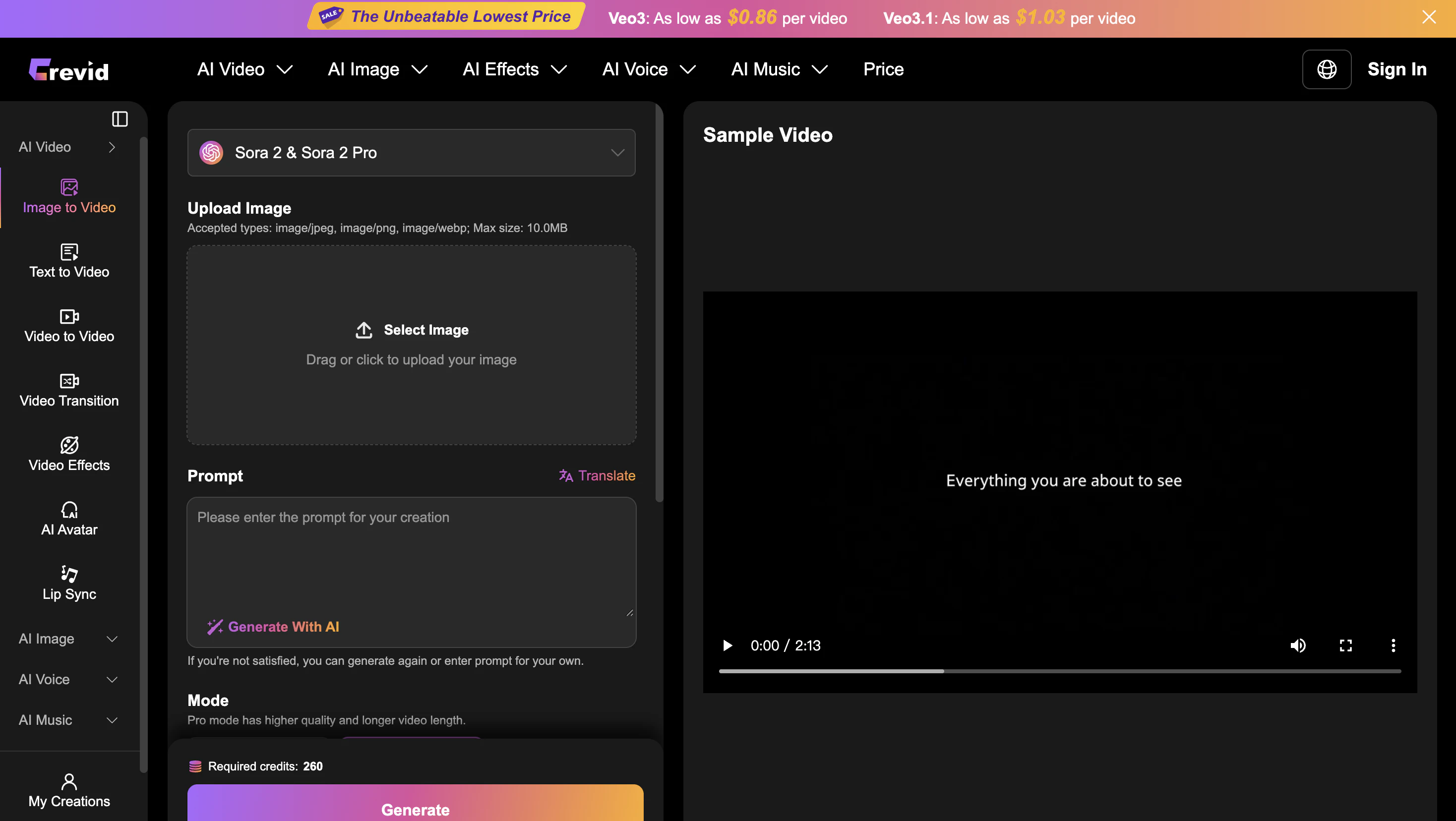Seek using the video progress bar
This screenshot has width=1456, height=821.
tap(1060, 671)
